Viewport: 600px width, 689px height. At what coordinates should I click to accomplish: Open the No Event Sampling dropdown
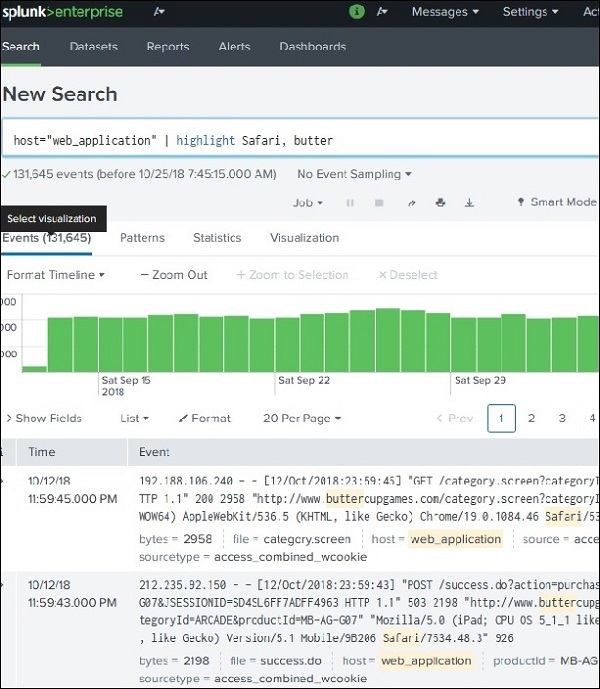click(354, 174)
